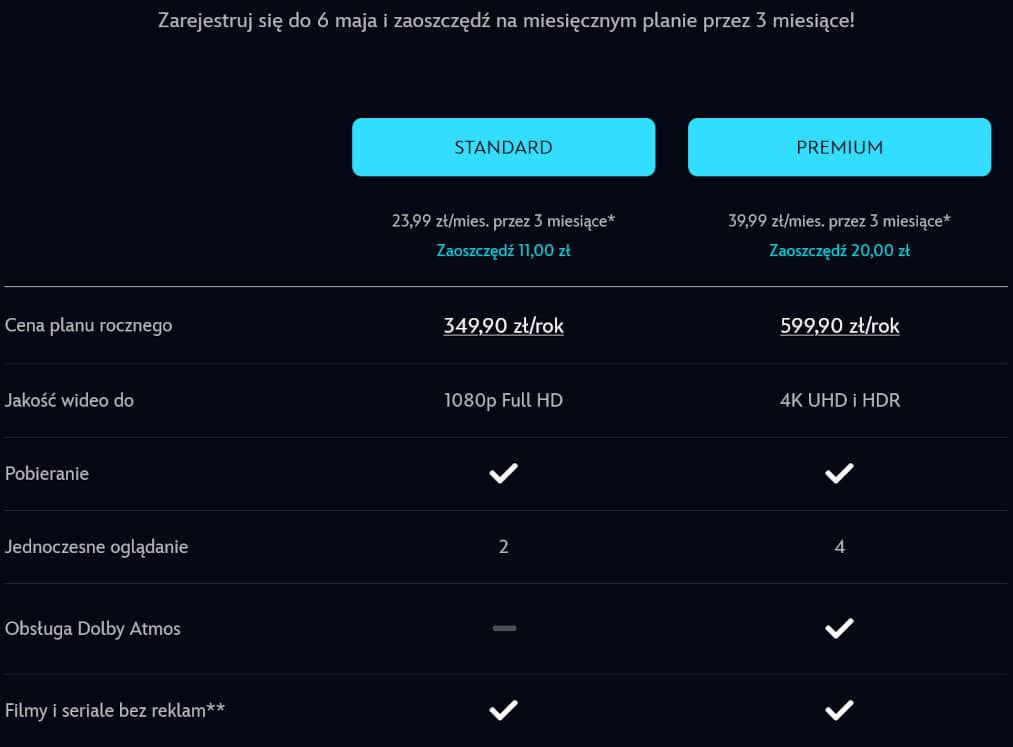The width and height of the screenshot is (1013, 747).
Task: Click the '4K UHD i HDR' quality text
Action: pos(839,400)
